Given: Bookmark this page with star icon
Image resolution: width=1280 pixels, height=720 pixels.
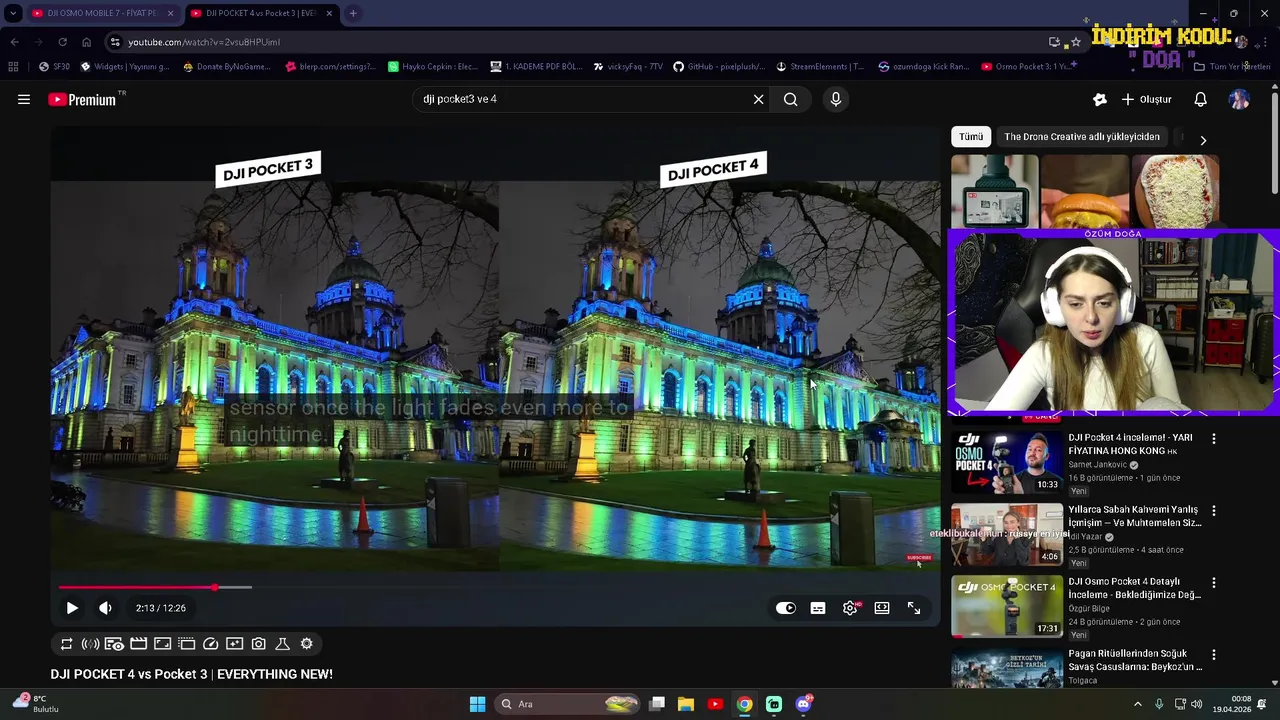Looking at the screenshot, I should coord(1076,42).
